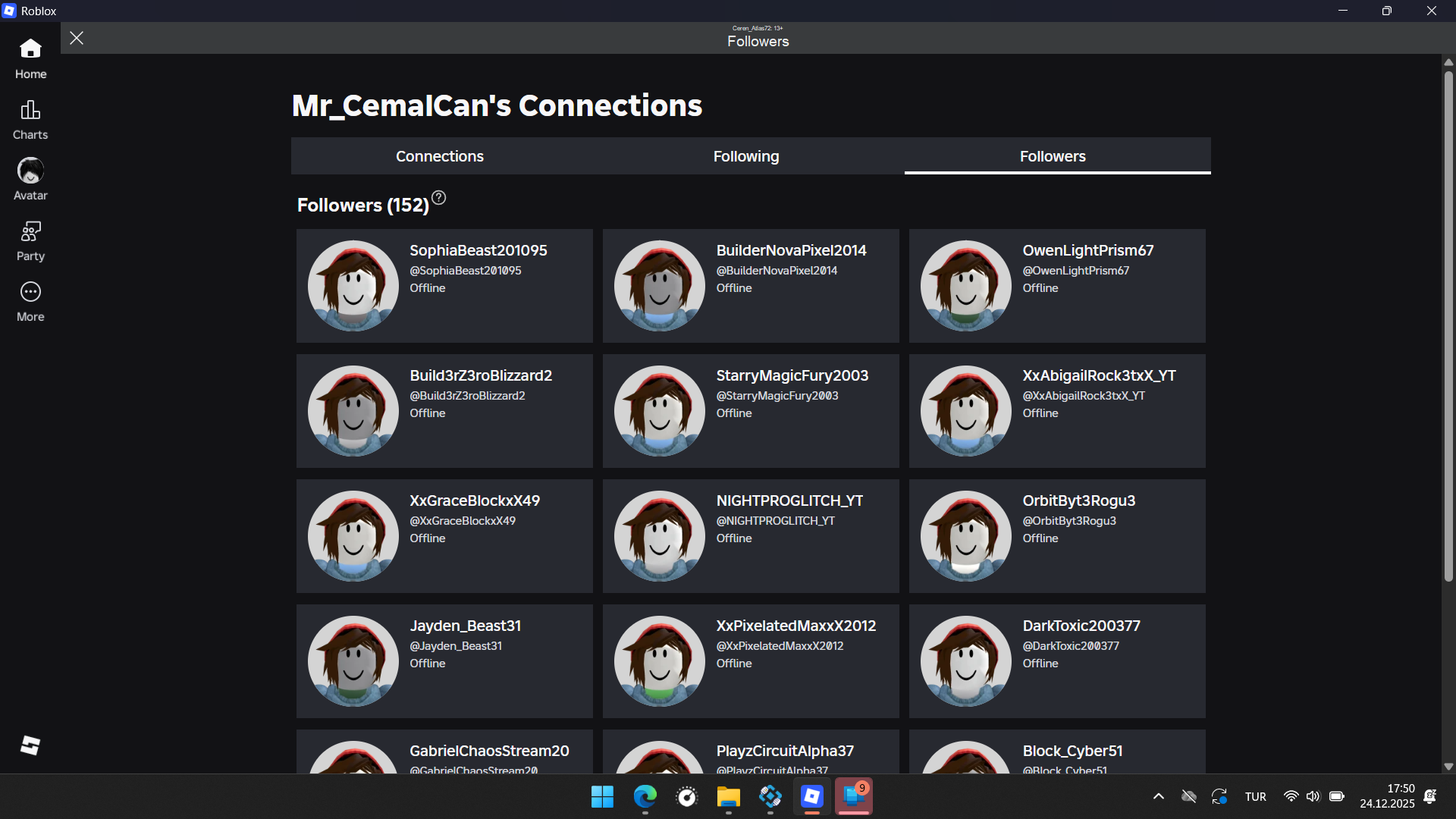The width and height of the screenshot is (1456, 819).
Task: Open the volume control icon
Action: [x=1313, y=796]
